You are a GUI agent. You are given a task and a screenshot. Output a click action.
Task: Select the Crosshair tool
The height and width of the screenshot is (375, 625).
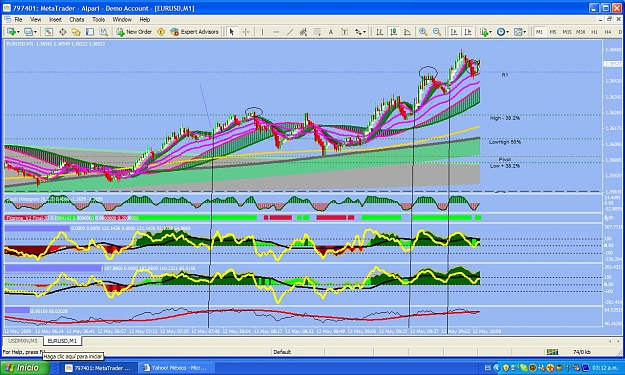pyautogui.click(x=246, y=32)
